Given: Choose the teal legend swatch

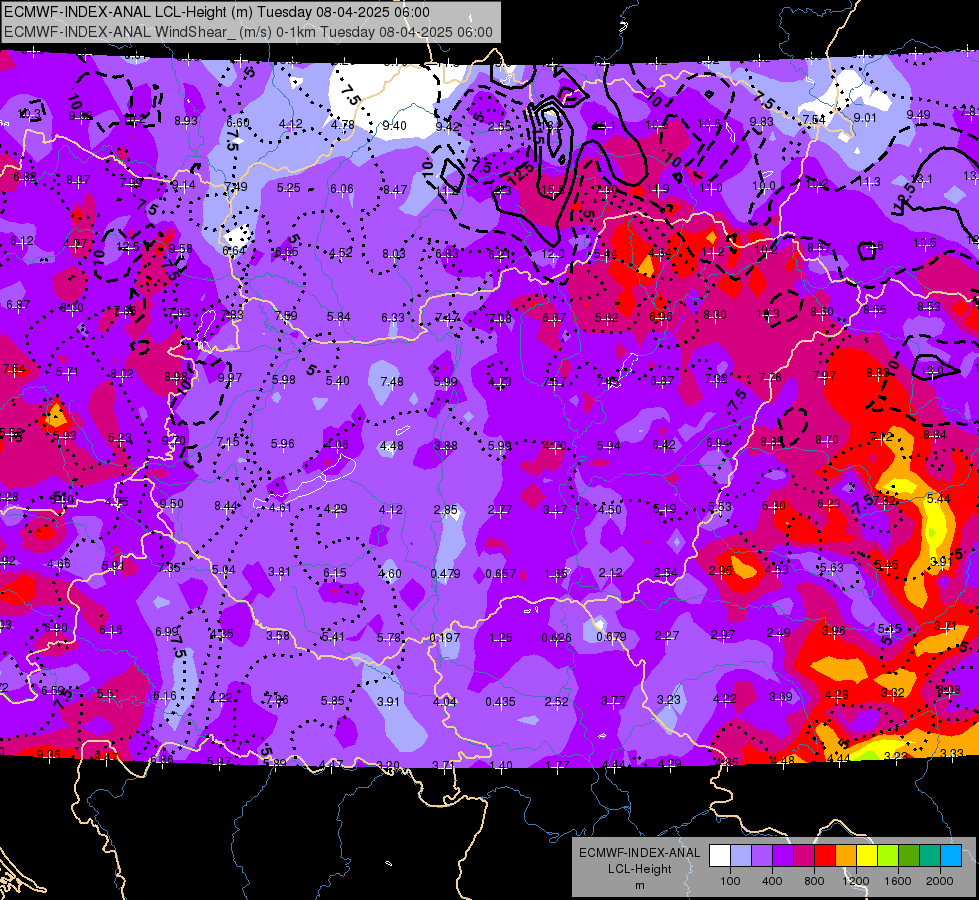Looking at the screenshot, I should (930, 856).
